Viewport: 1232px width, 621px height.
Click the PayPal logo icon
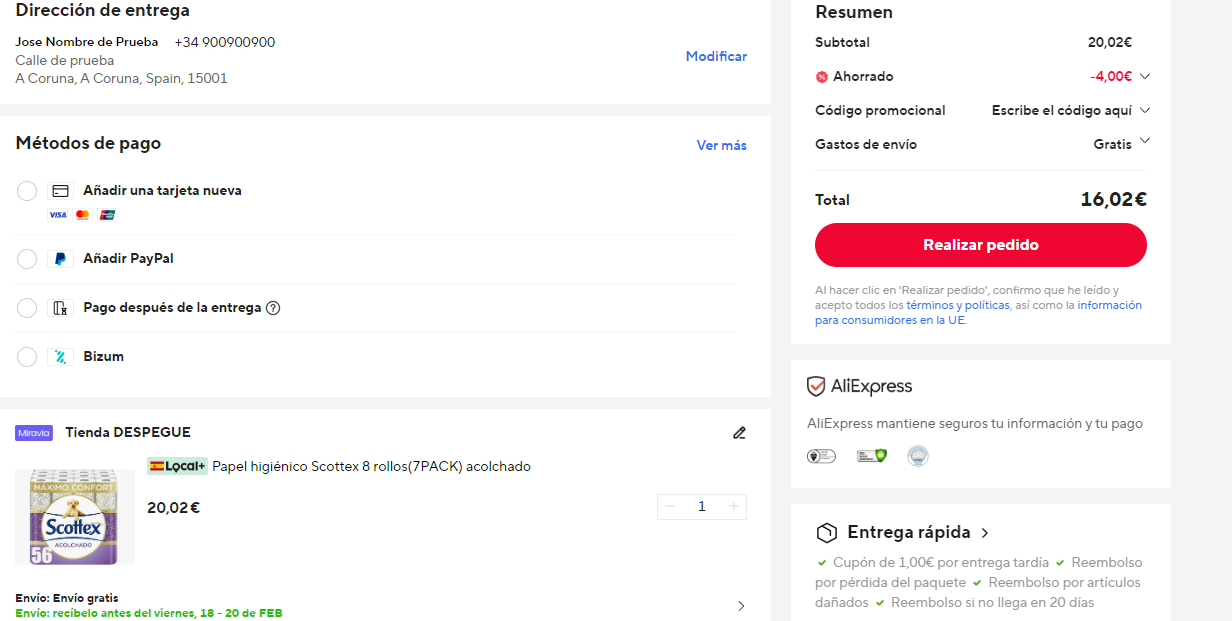tap(60, 259)
